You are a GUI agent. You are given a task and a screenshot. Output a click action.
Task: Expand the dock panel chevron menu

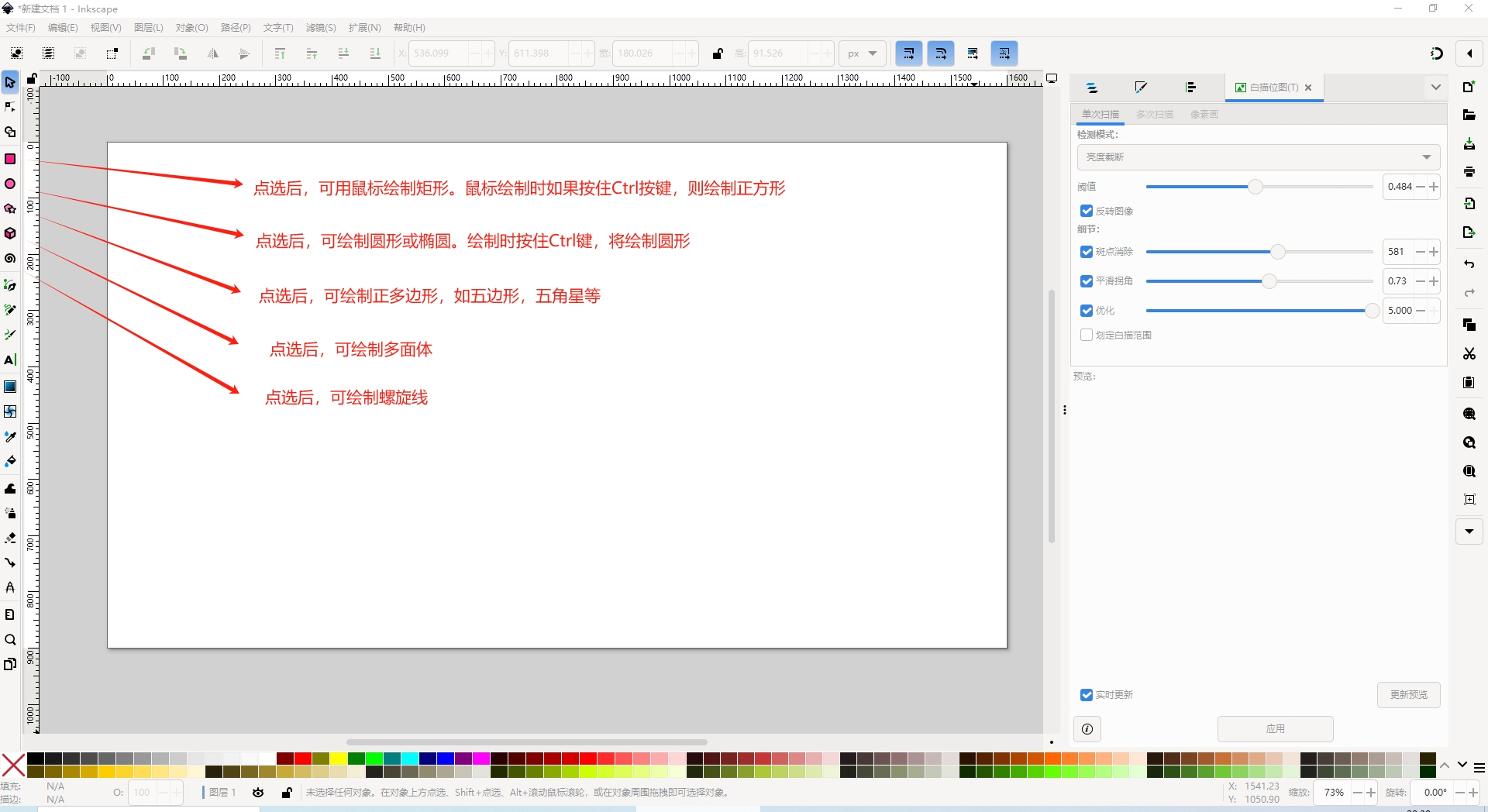(x=1435, y=88)
